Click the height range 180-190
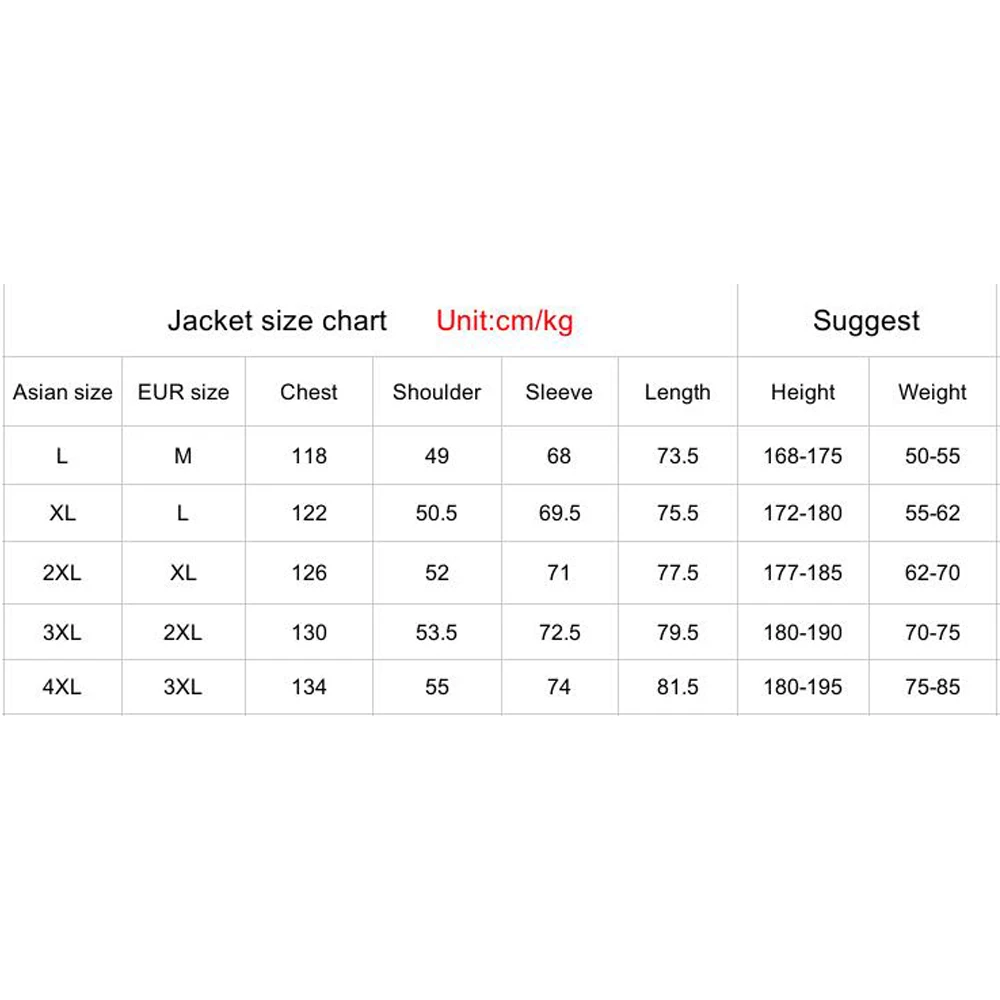 pos(803,633)
